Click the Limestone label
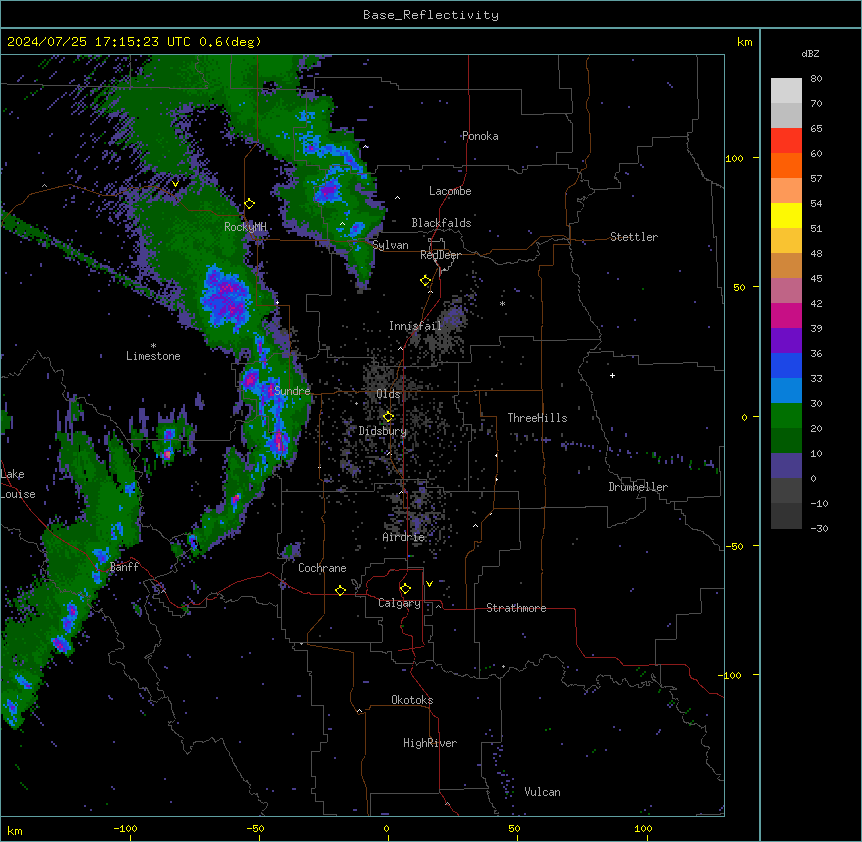Viewport: 862px width, 842px height. [153, 356]
